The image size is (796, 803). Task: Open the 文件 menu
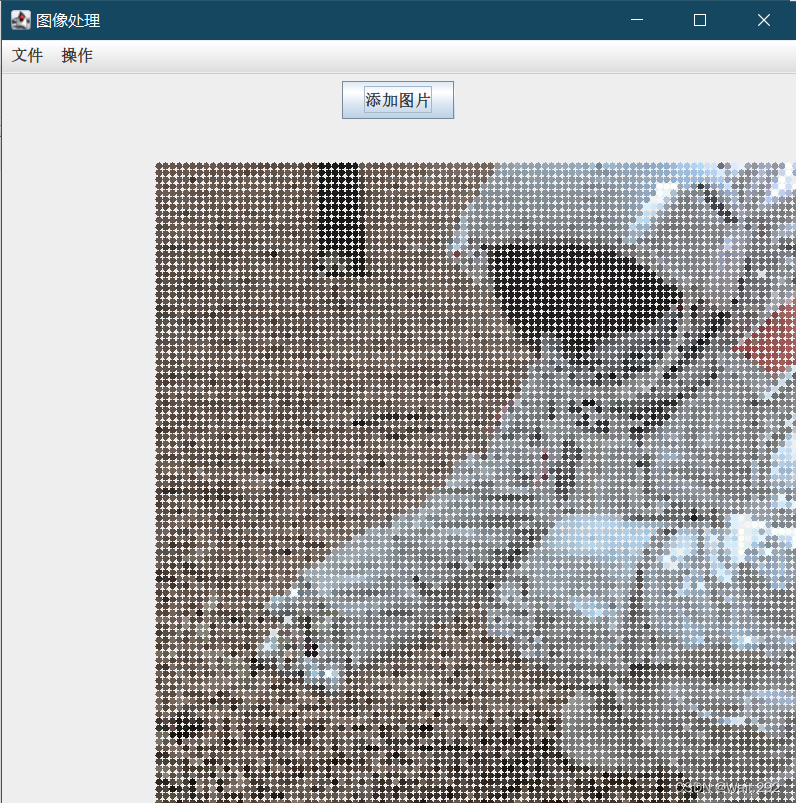27,55
